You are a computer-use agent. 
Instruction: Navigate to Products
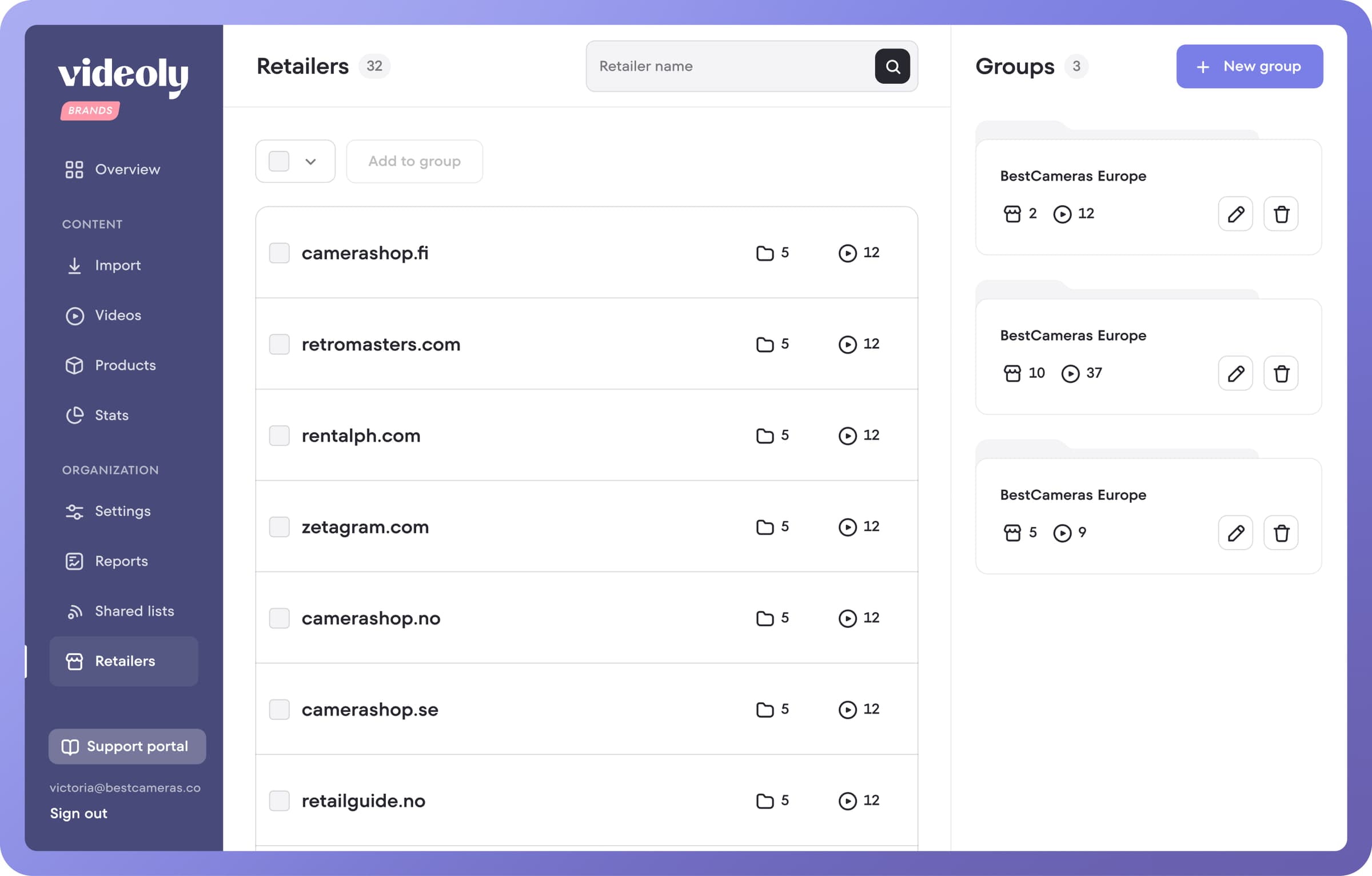(110, 365)
